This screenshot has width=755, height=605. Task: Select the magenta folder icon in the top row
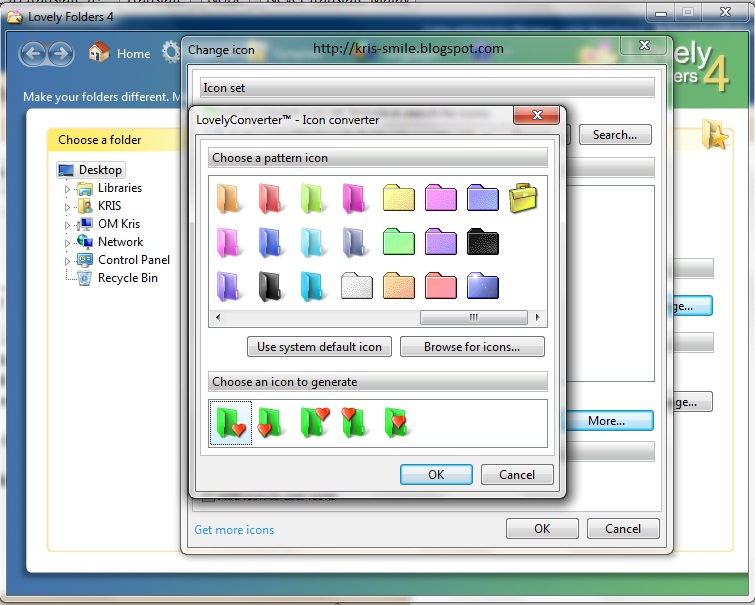tap(354, 198)
